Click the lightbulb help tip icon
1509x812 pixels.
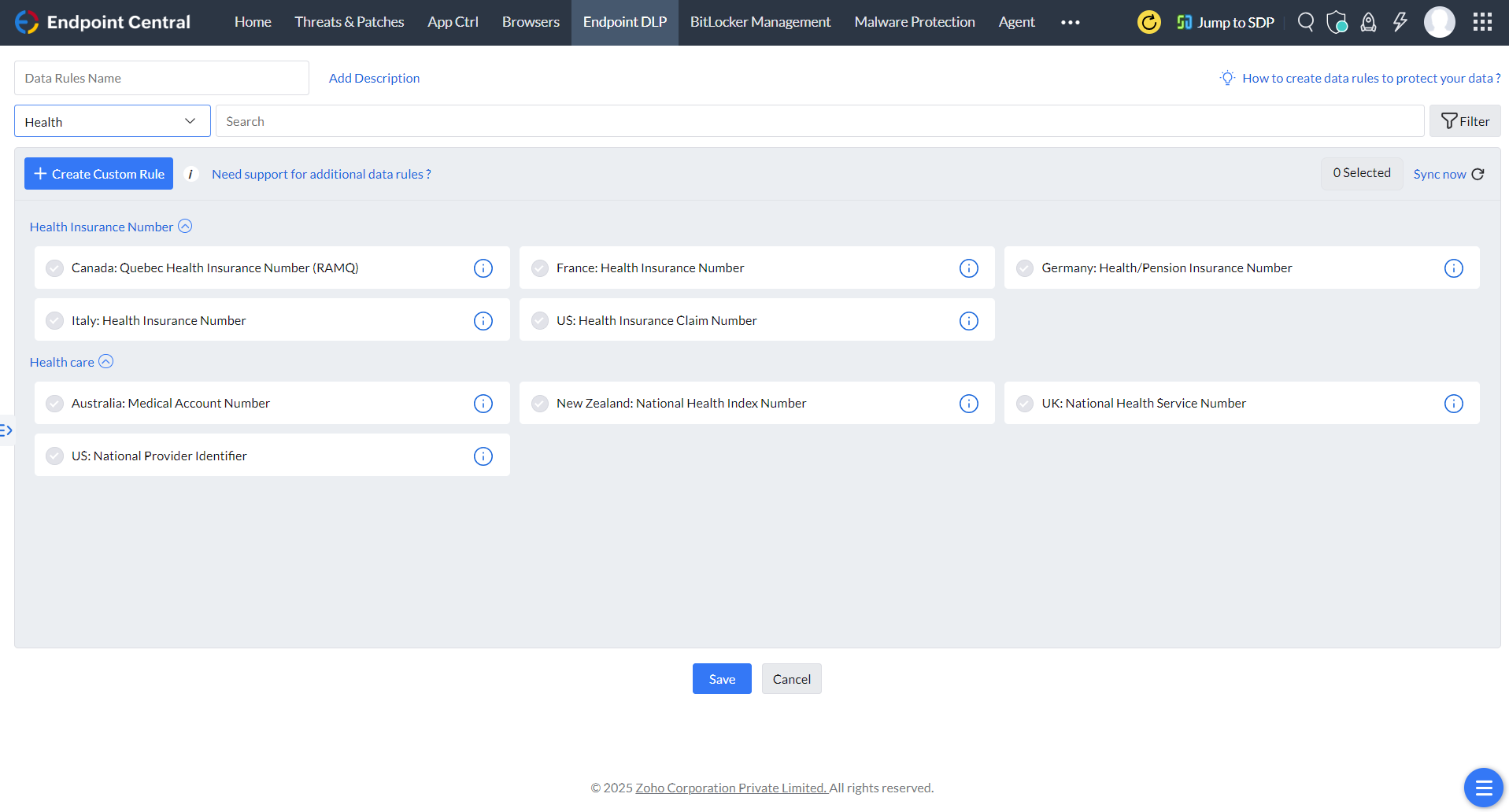tap(1227, 78)
